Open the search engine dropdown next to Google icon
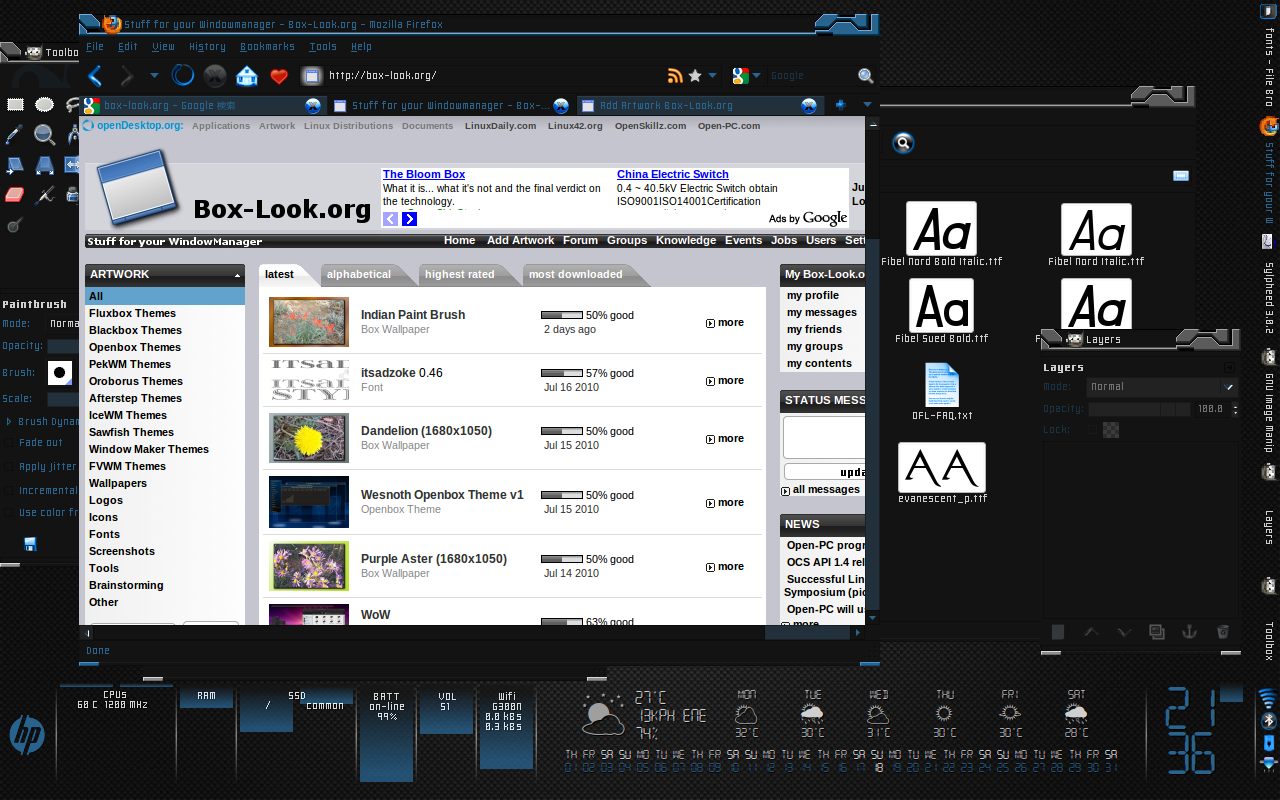The width and height of the screenshot is (1280, 800). [757, 76]
